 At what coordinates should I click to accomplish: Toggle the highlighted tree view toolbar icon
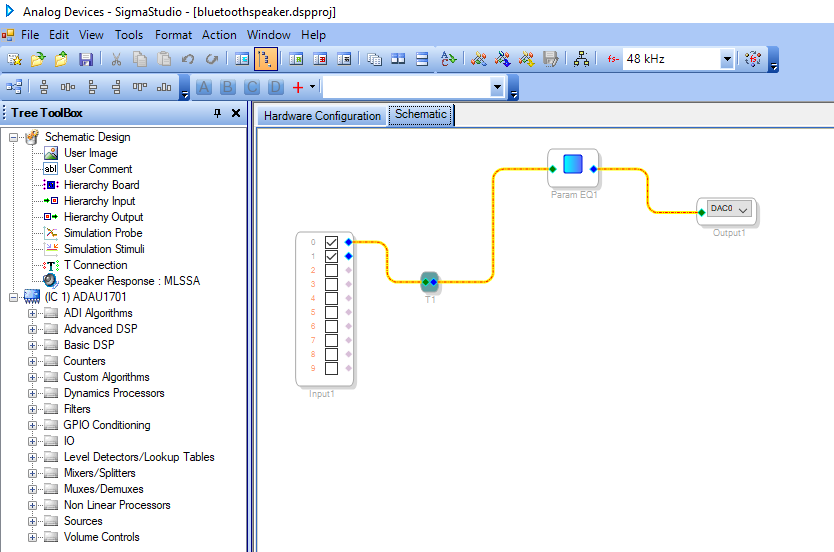coord(265,59)
